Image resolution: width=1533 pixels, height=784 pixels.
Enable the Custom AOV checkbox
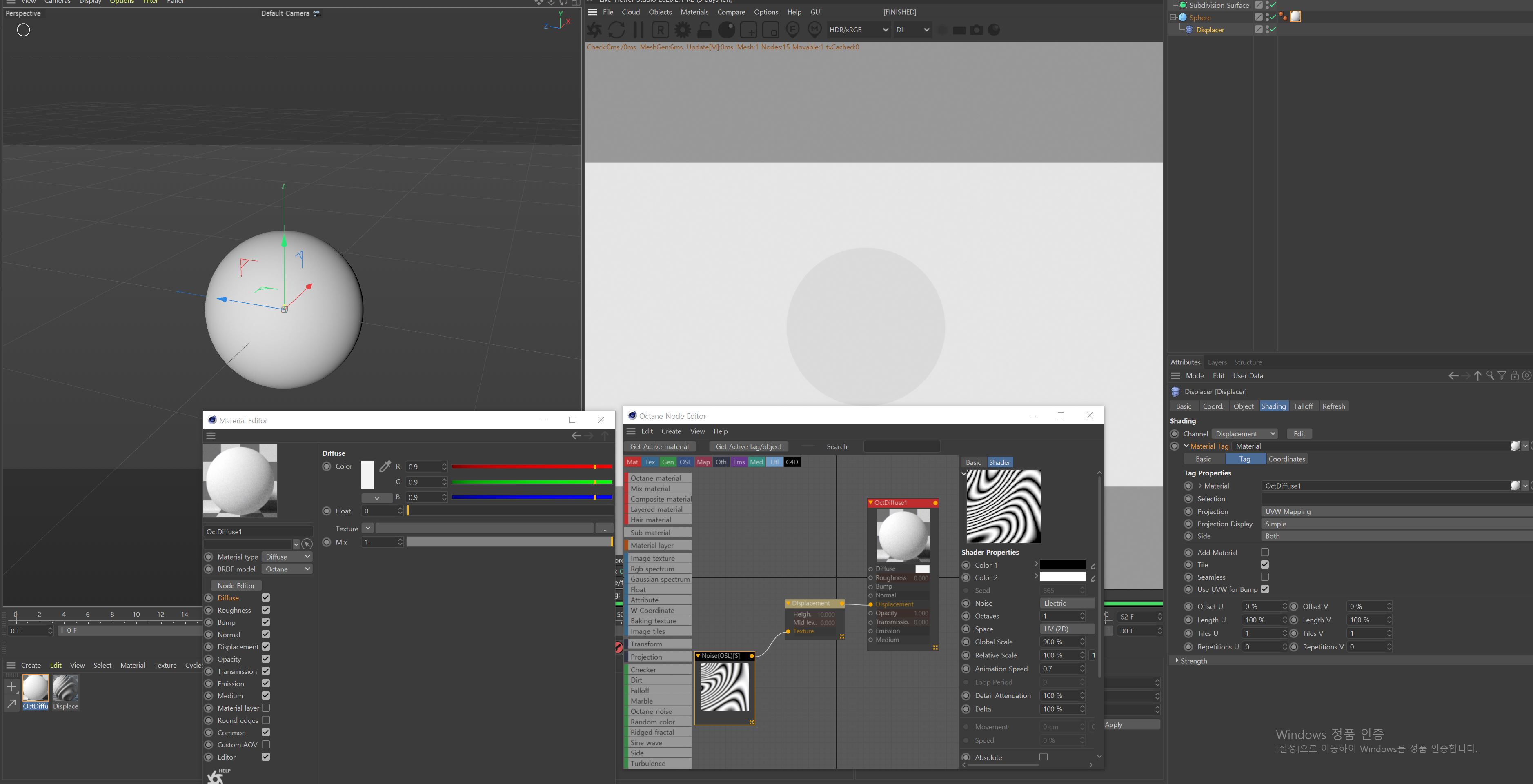click(x=265, y=745)
